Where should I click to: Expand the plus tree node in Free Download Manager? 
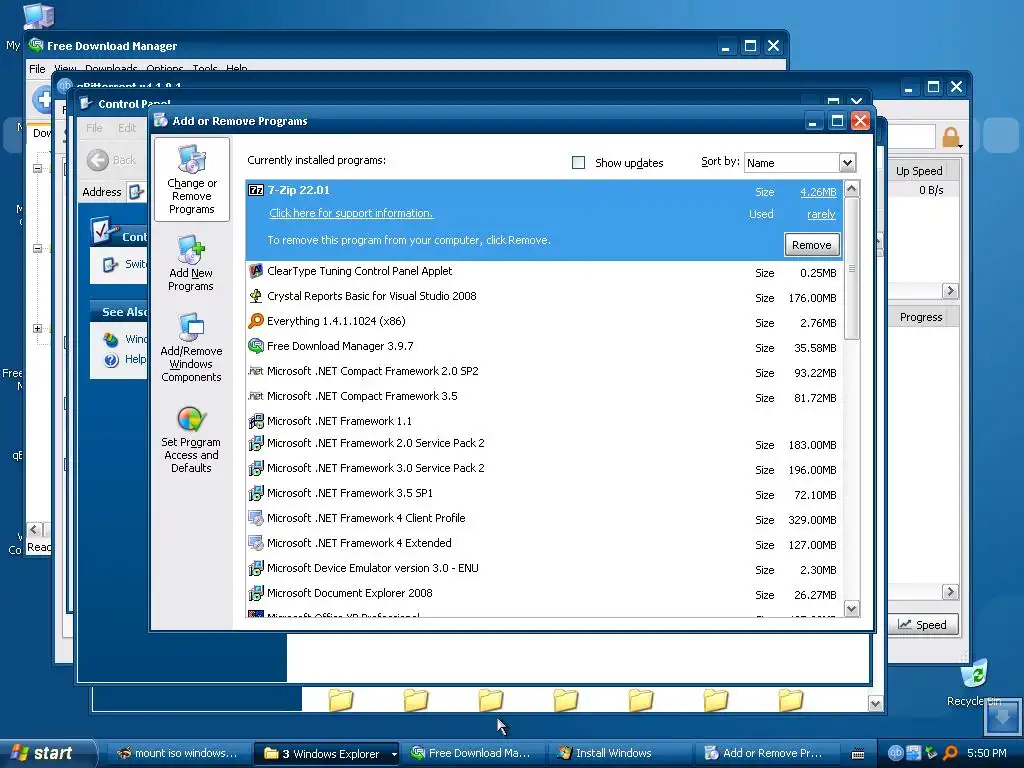click(x=37, y=328)
